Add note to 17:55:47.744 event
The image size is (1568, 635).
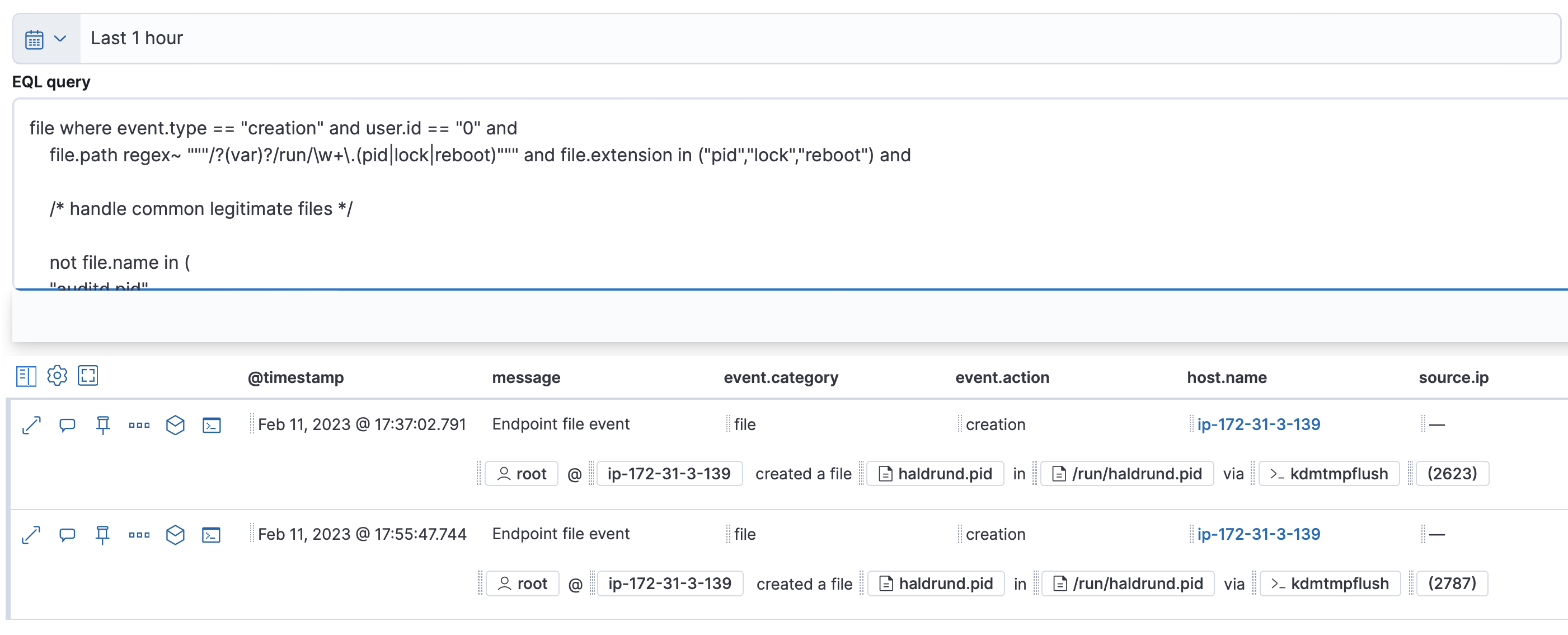pyautogui.click(x=67, y=535)
